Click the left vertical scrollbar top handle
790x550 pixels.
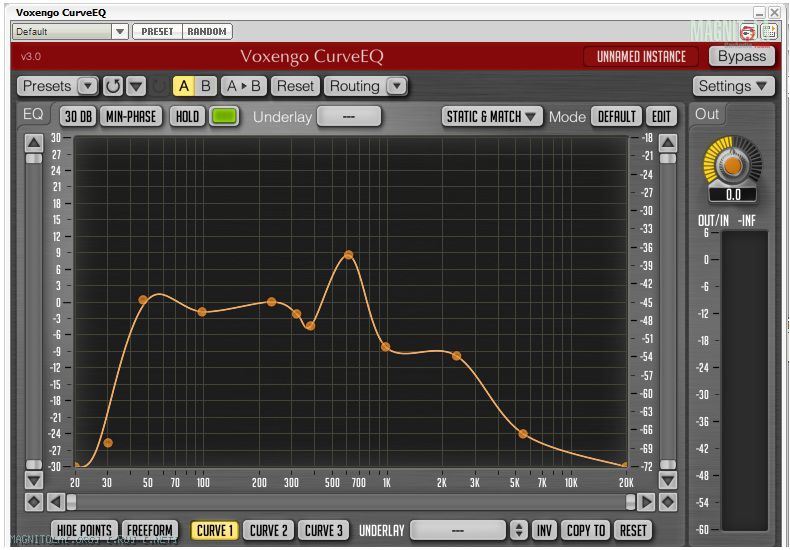click(34, 159)
